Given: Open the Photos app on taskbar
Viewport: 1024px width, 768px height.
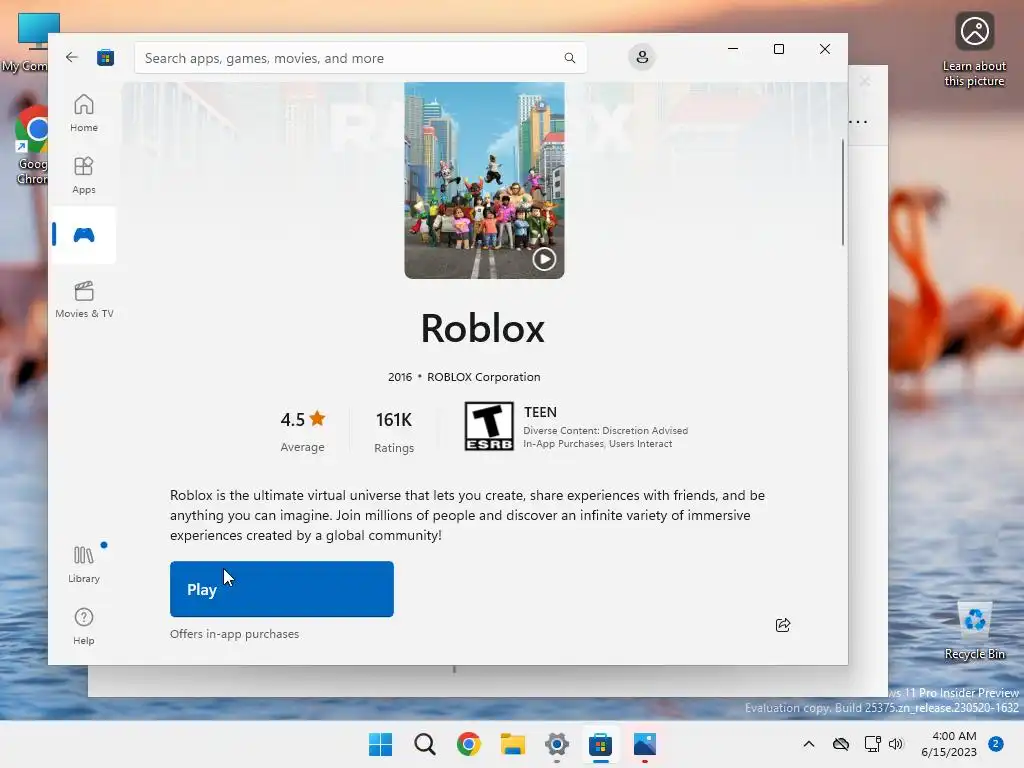Looking at the screenshot, I should click(645, 744).
